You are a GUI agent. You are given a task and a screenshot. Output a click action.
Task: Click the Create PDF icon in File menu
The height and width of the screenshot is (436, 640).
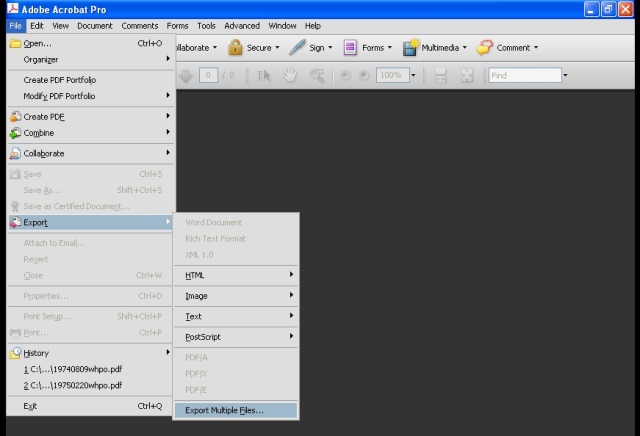pyautogui.click(x=15, y=117)
